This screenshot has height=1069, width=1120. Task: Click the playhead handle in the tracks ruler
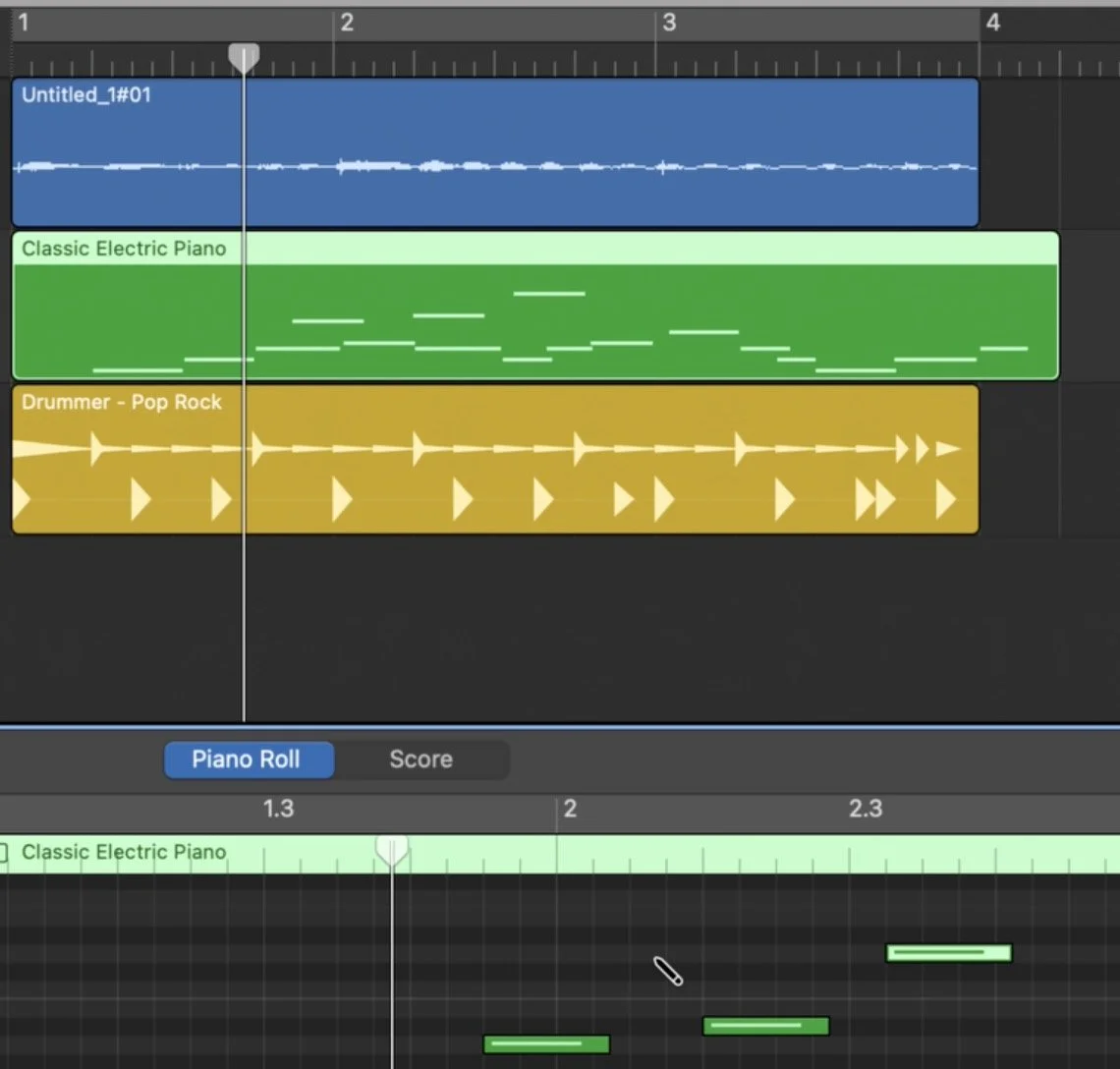pyautogui.click(x=244, y=58)
